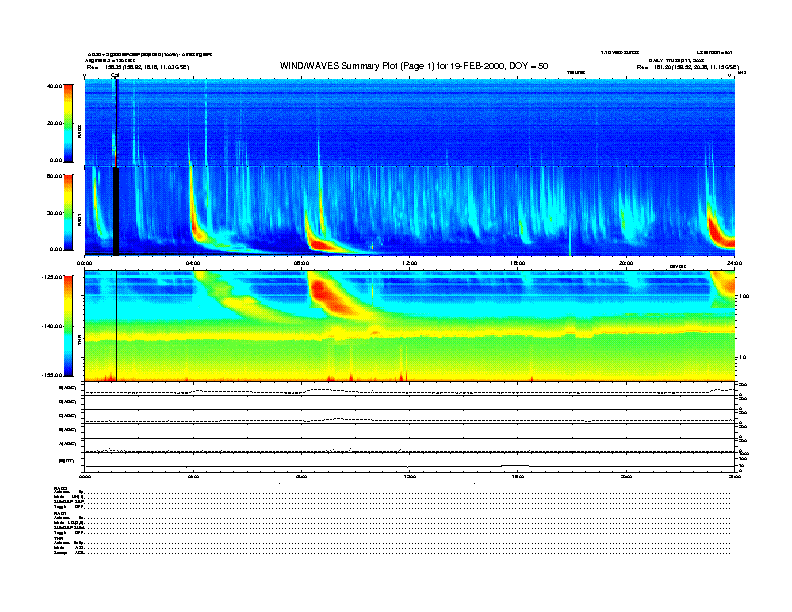Click the 100 label on TNR right axis
792x612 pixels.
coord(744,296)
